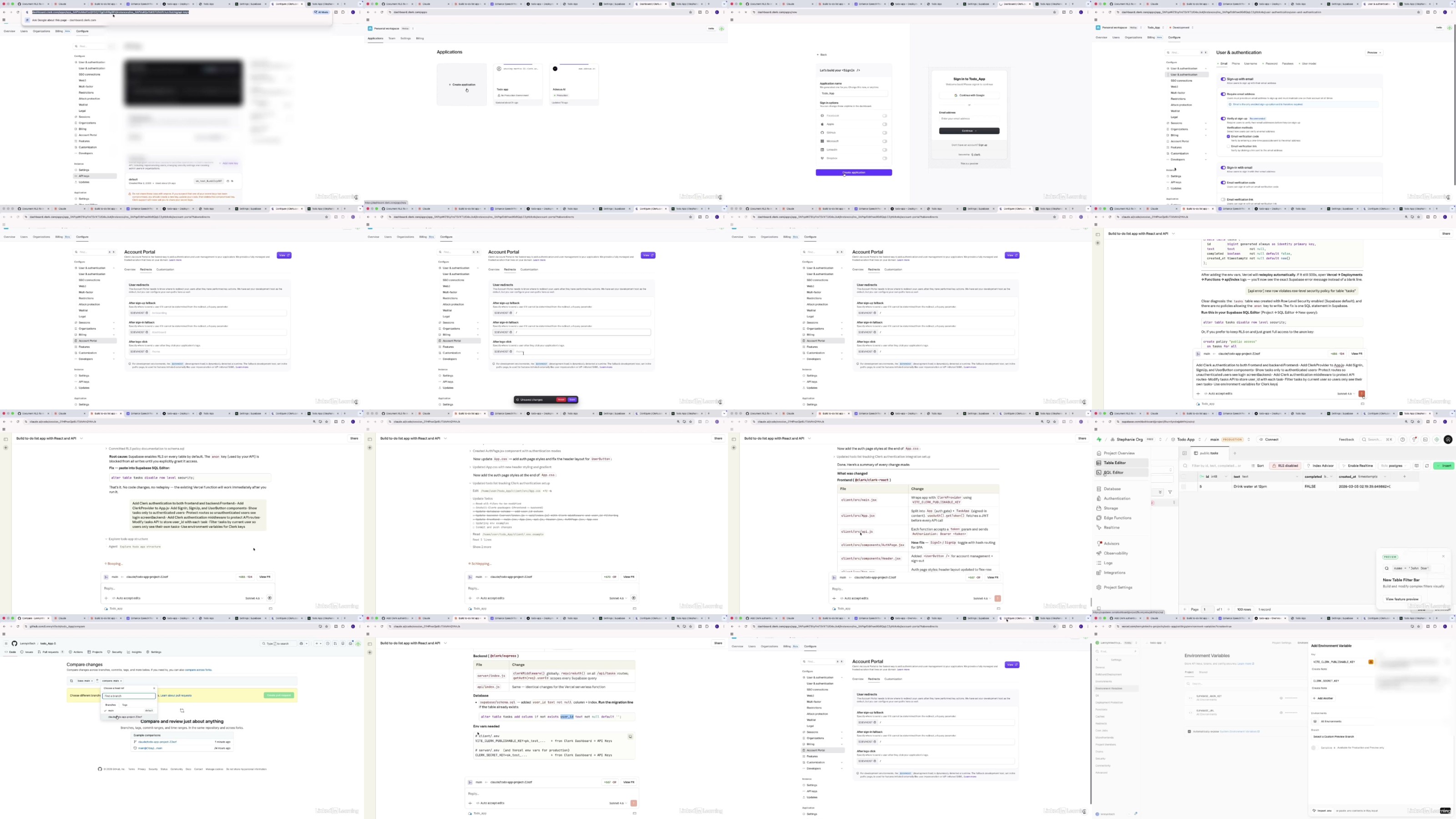
Task: Add new column with plus icon
Action: 1404,476
